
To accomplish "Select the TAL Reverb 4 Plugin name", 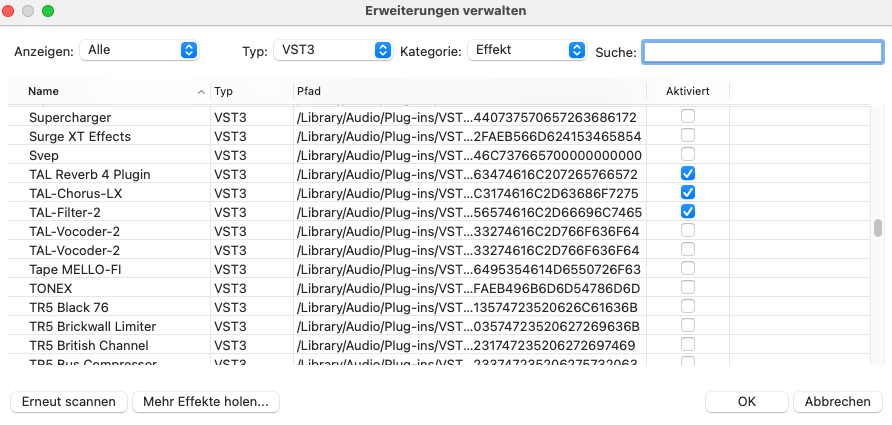I will [90, 175].
